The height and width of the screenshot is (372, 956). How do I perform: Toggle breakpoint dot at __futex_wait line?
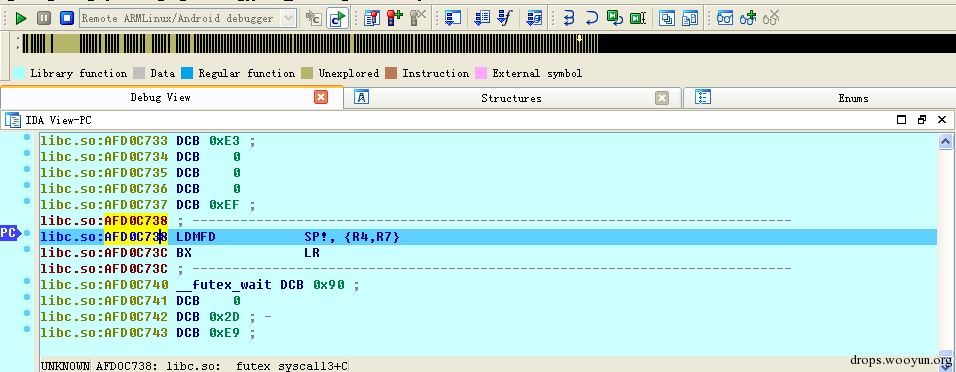click(27, 281)
